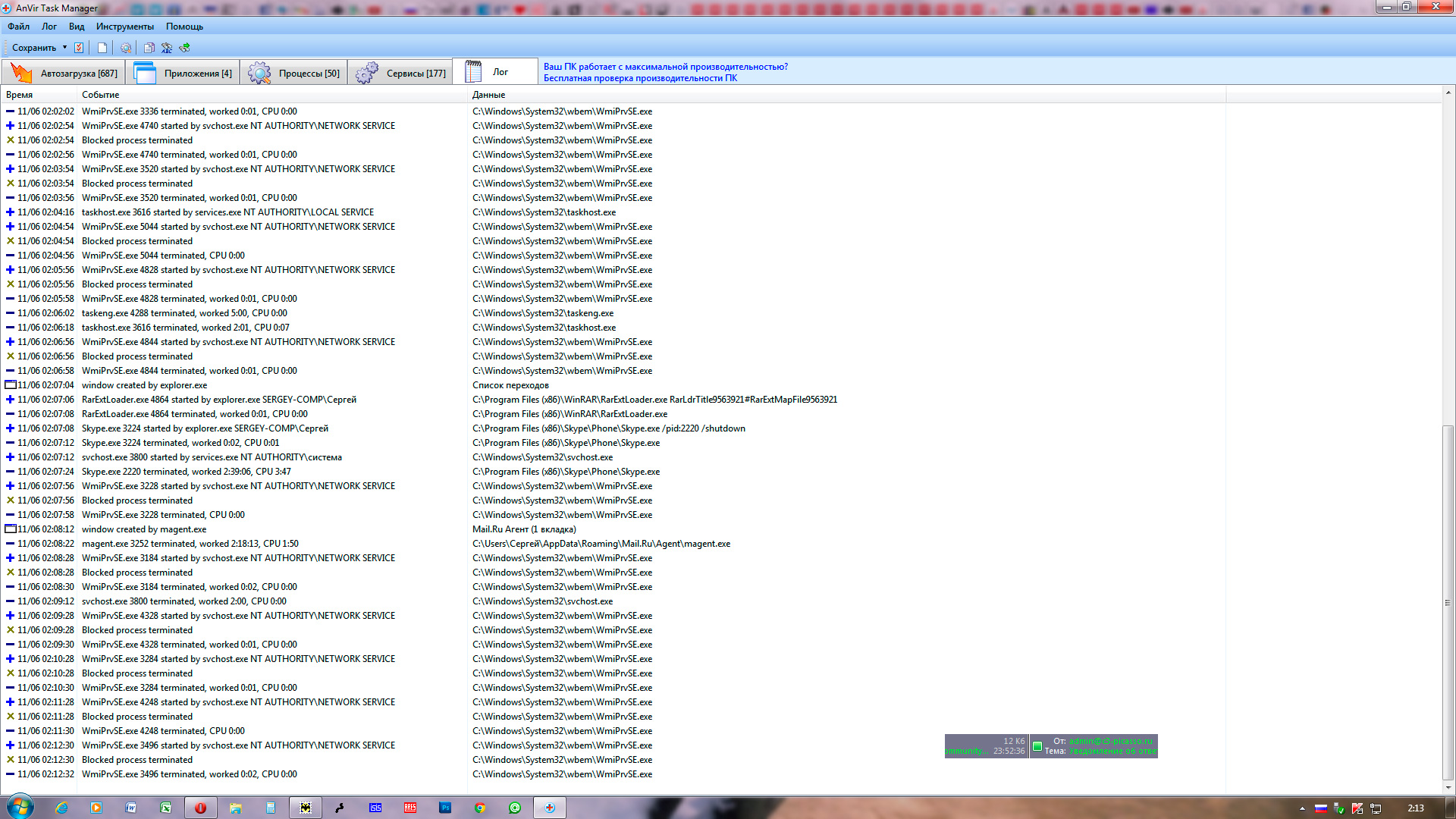Switch to the Автозагрузка [687] tab
The image size is (1456, 819).
[64, 73]
